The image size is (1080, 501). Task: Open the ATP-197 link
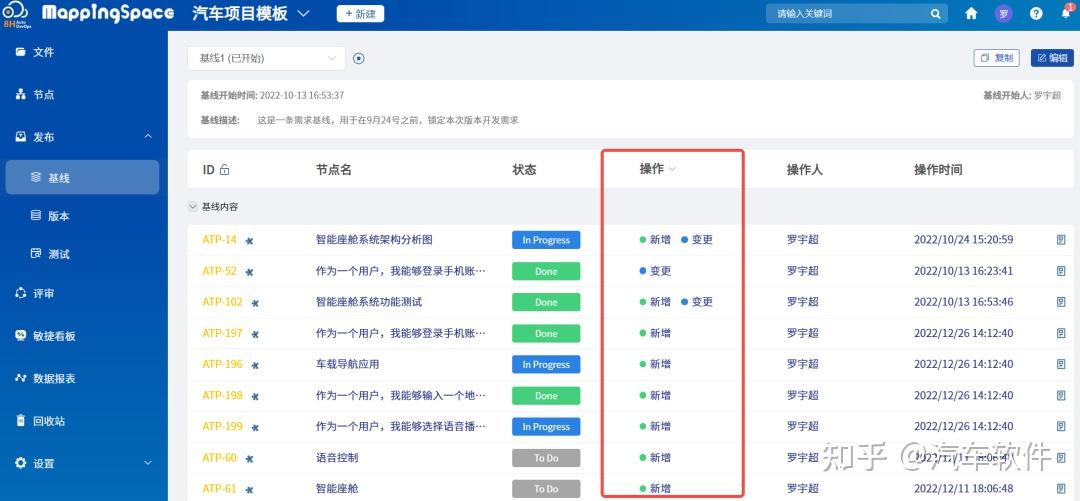click(x=222, y=333)
